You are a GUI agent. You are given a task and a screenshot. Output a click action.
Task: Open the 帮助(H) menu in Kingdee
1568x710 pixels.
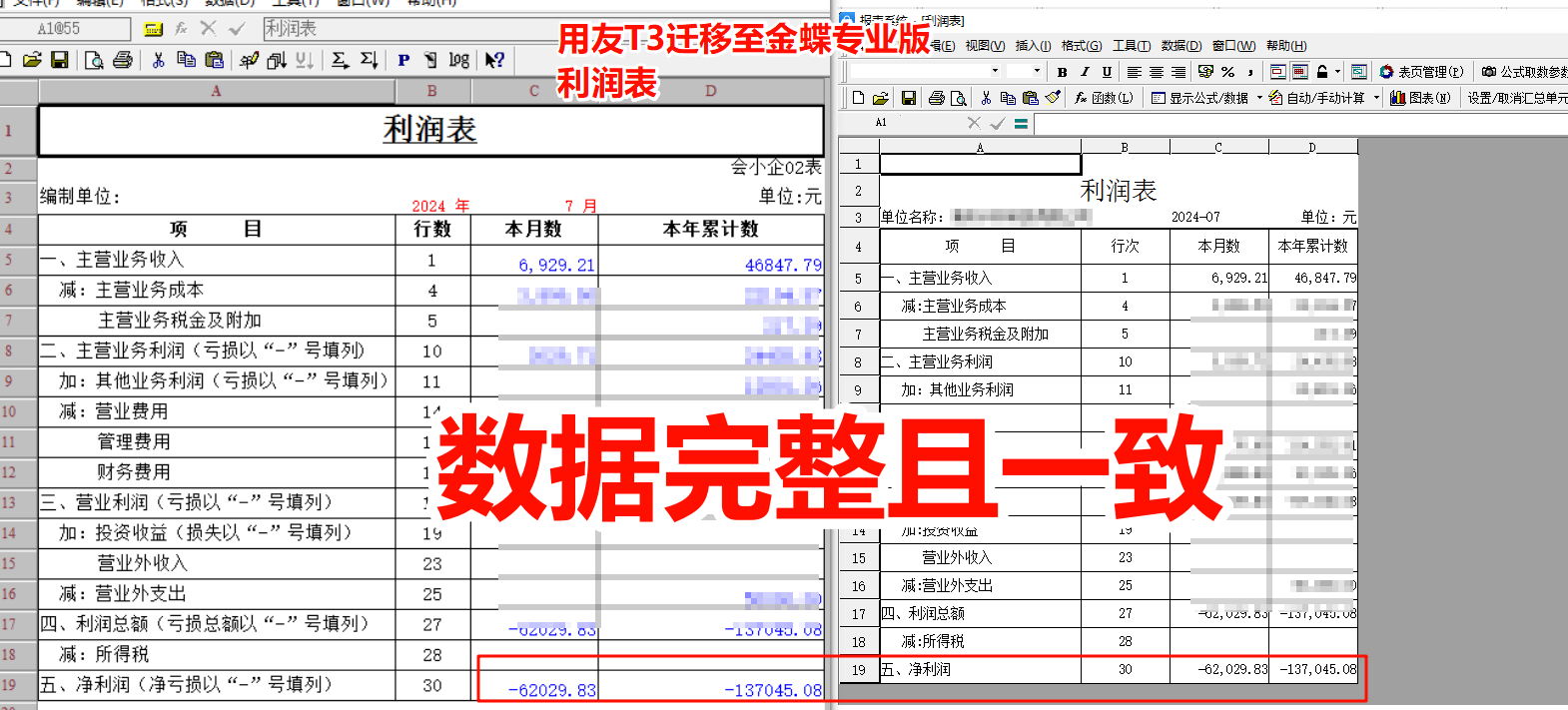click(x=1286, y=46)
